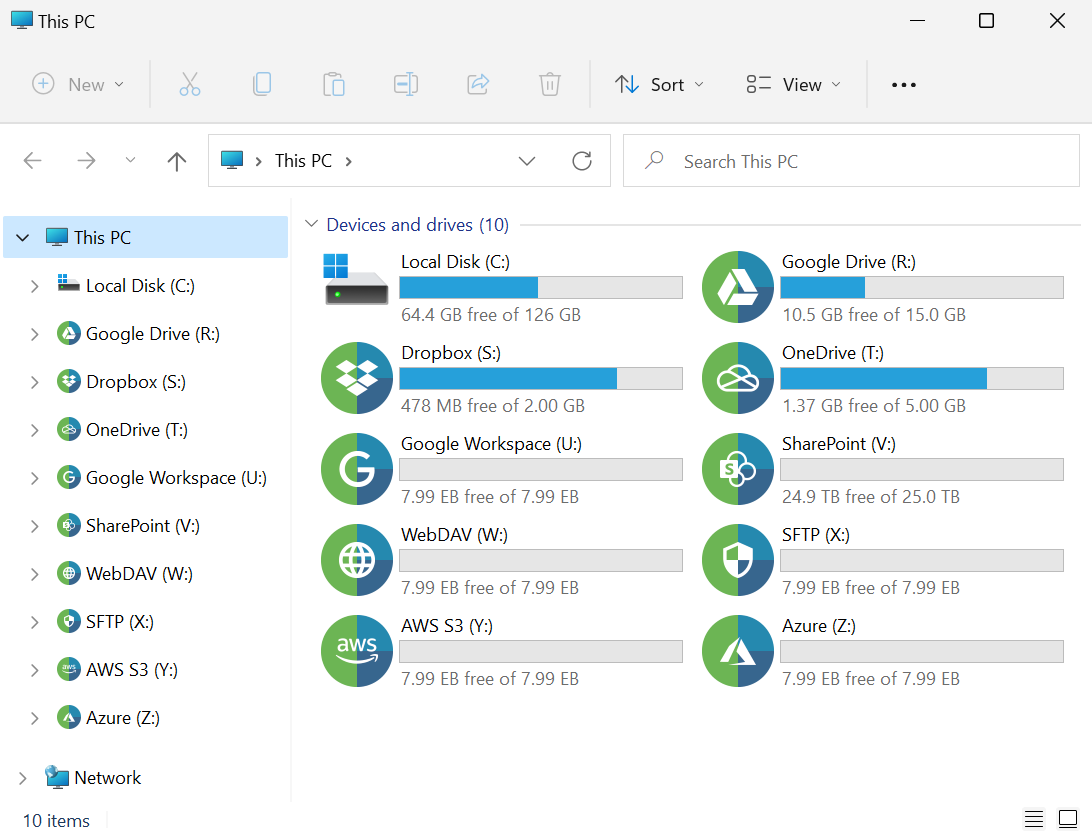Viewport: 1092px width, 837px height.
Task: Click the New button
Action: (78, 85)
